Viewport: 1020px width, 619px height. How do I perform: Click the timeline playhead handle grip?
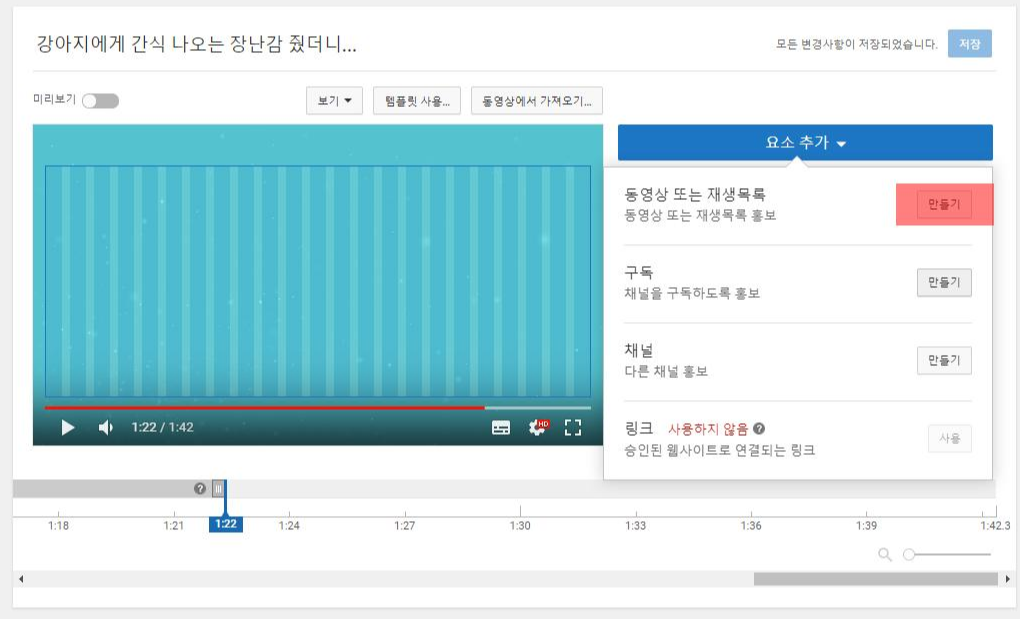point(219,488)
